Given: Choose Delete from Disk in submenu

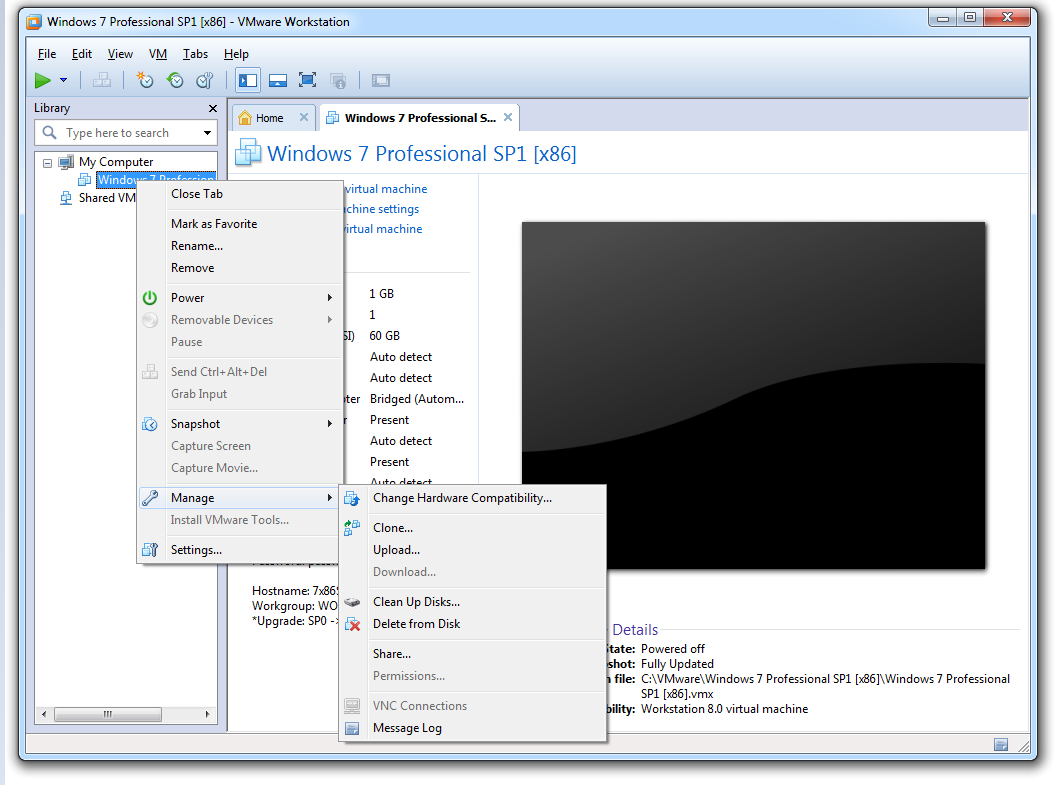Looking at the screenshot, I should [x=416, y=624].
